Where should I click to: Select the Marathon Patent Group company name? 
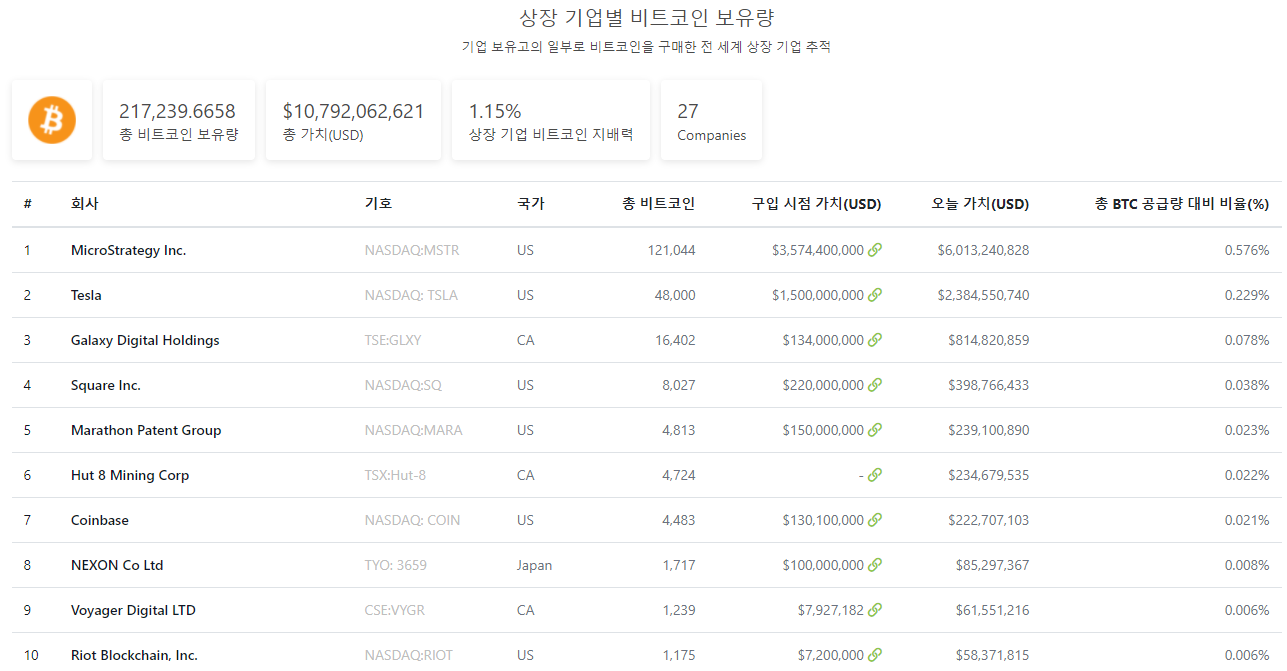(146, 430)
